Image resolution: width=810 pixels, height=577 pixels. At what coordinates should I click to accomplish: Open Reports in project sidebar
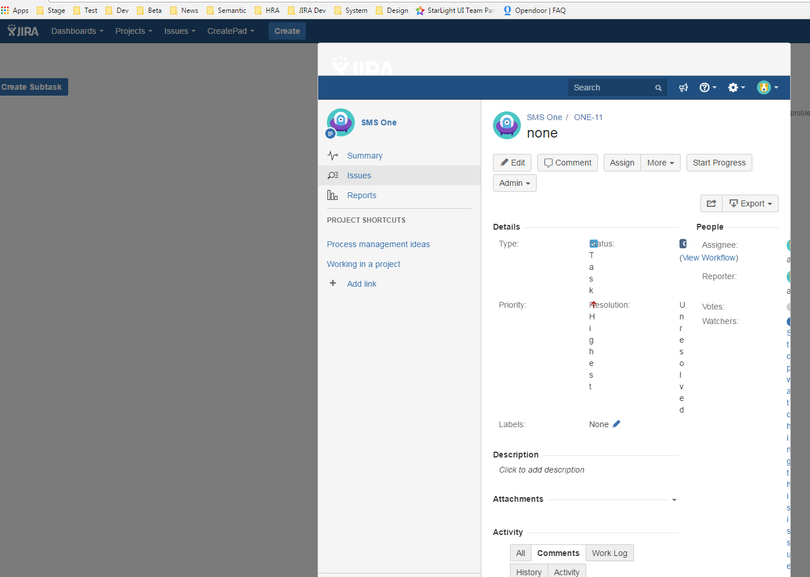click(x=362, y=195)
